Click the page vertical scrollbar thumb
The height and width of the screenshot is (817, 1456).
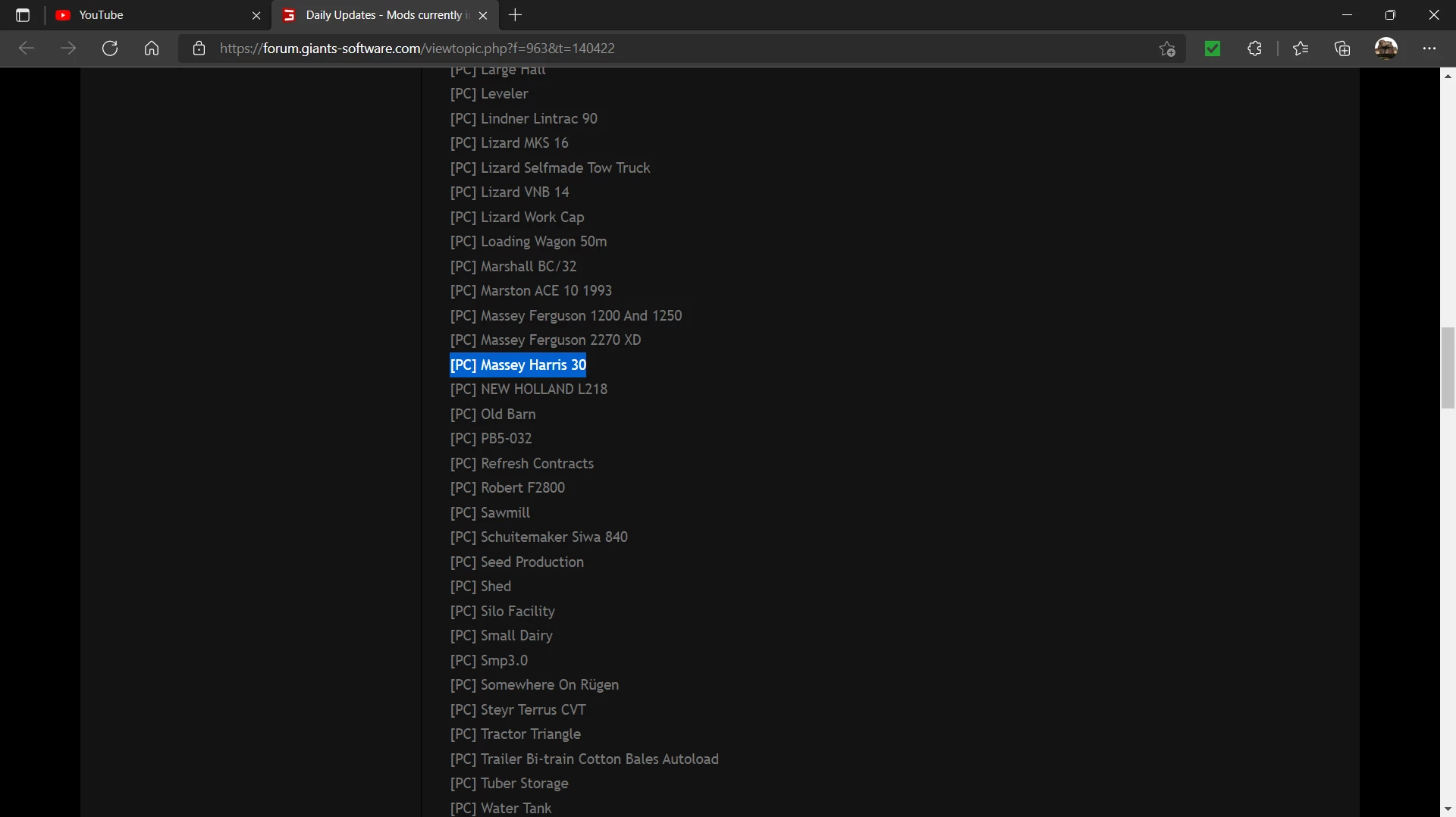tap(1448, 368)
